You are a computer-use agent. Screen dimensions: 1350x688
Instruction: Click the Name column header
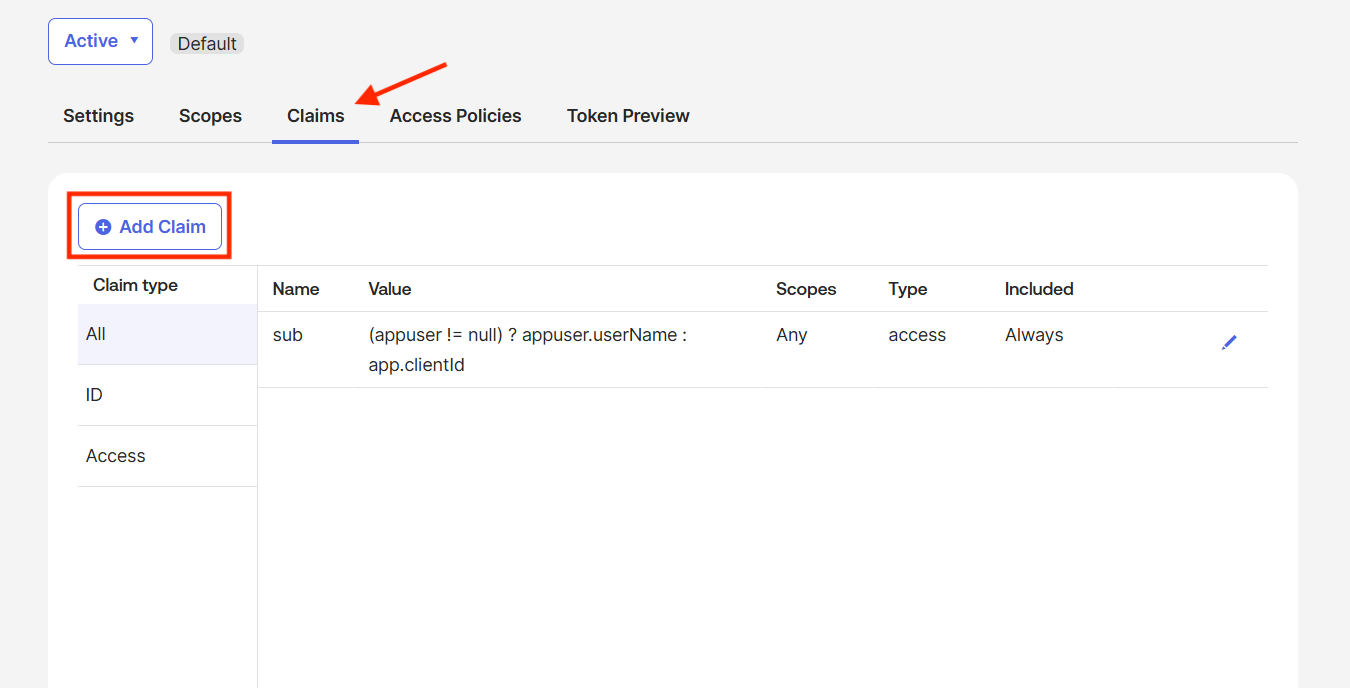click(296, 289)
